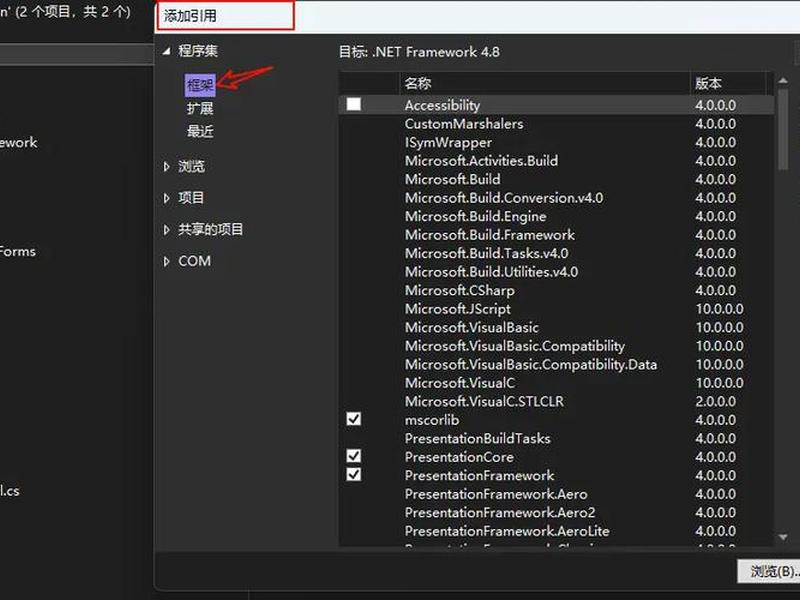Click version 2.0.0.0 of Microsoft.VisualC.STLCLR

pos(715,402)
